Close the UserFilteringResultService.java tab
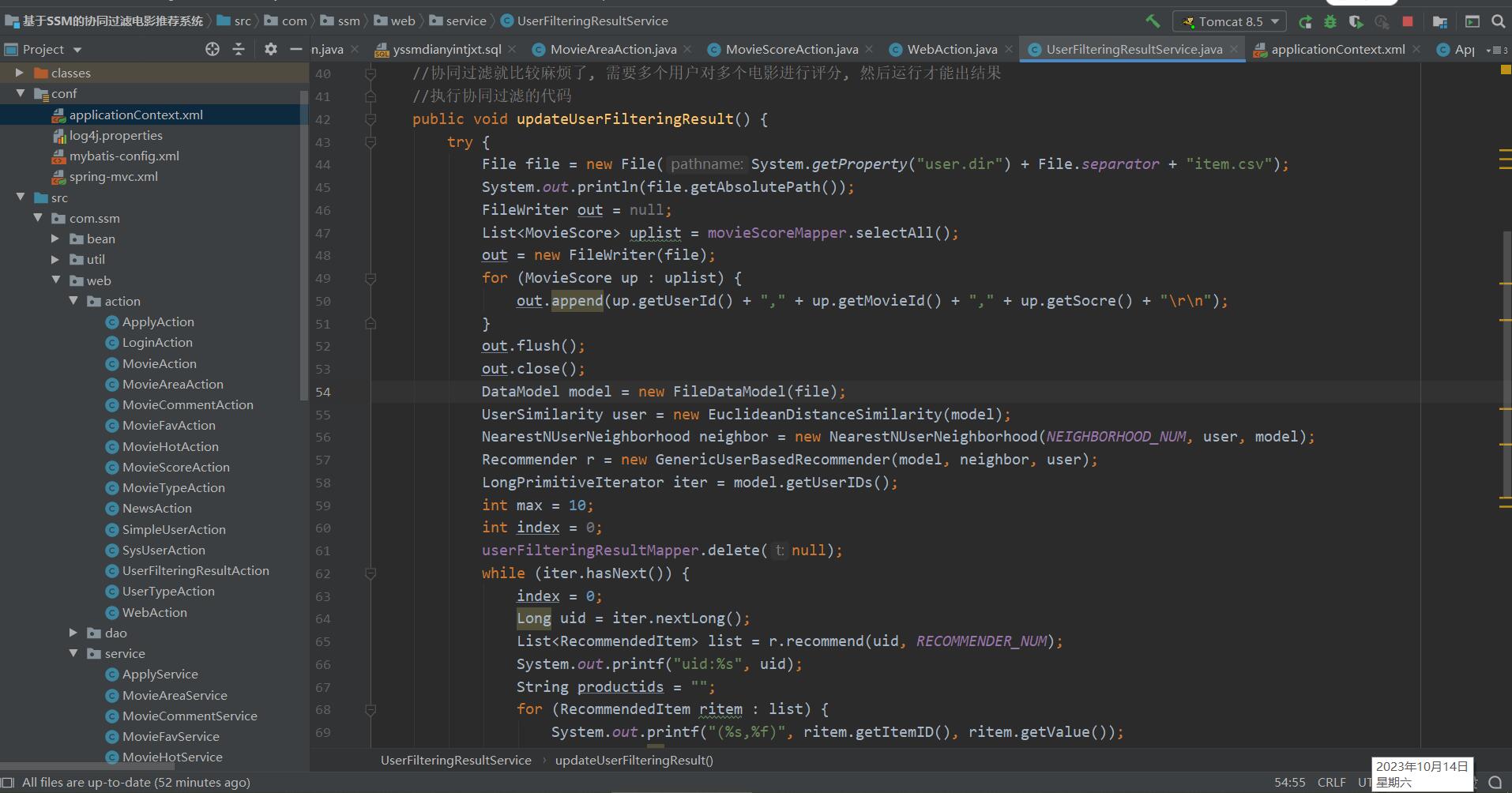Screen dimensions: 1512x793 coord(1234,49)
